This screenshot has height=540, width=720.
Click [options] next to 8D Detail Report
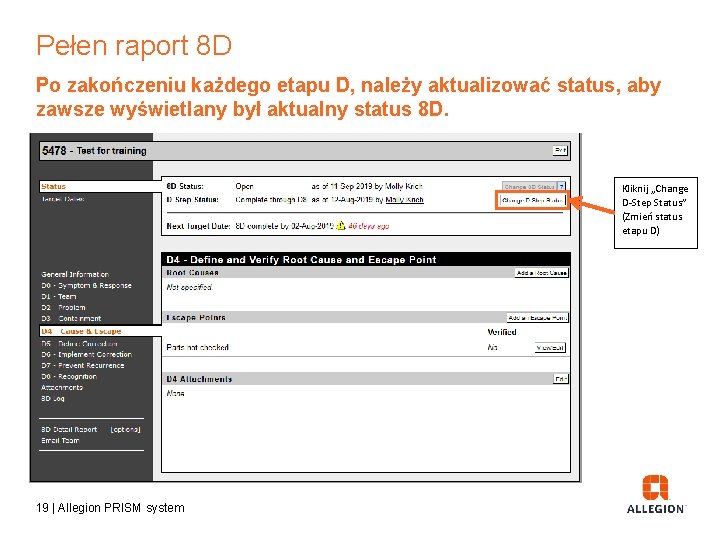125,429
